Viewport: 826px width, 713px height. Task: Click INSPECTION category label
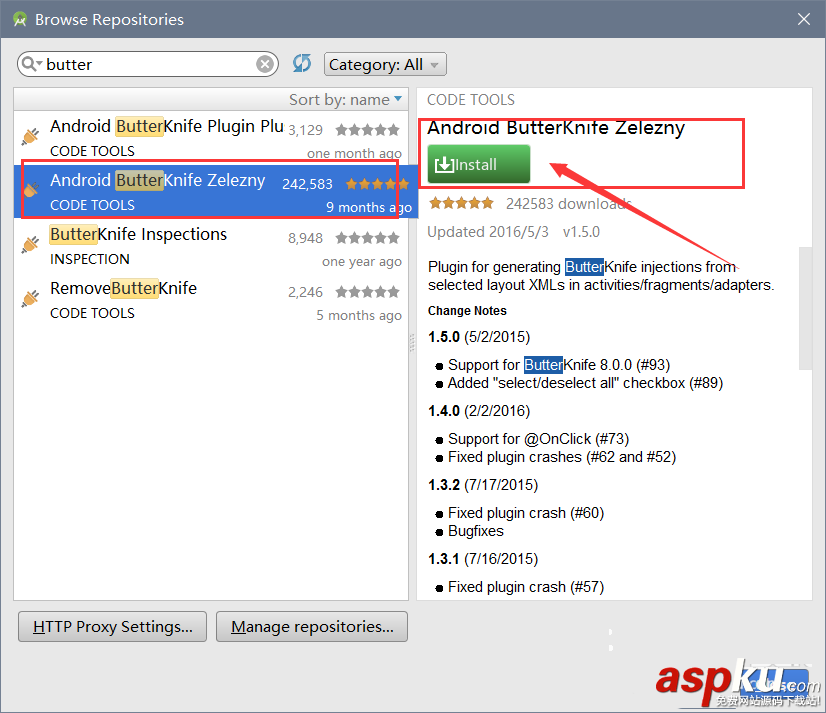pyautogui.click(x=90, y=259)
